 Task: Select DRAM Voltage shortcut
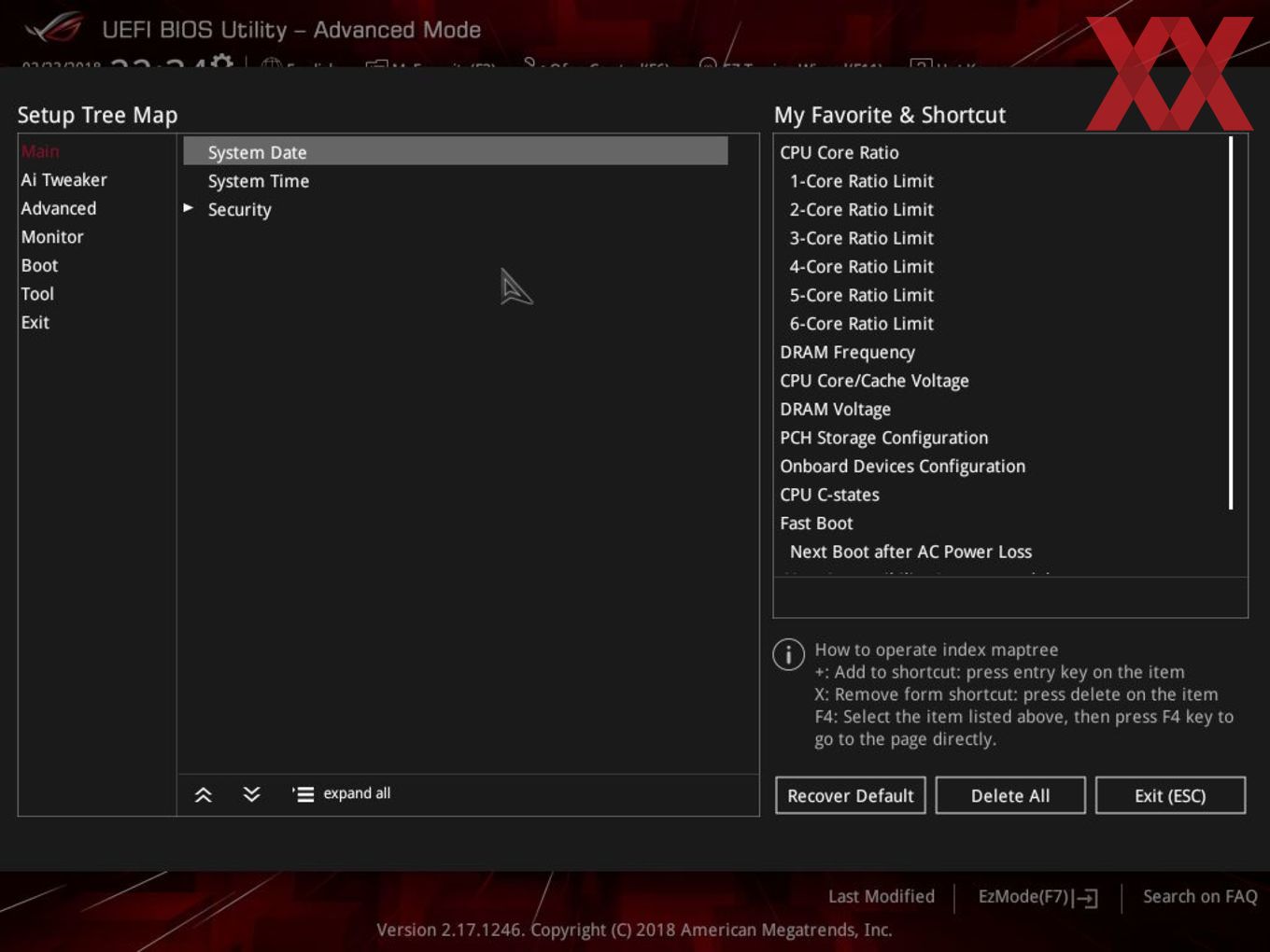pyautogui.click(x=835, y=410)
